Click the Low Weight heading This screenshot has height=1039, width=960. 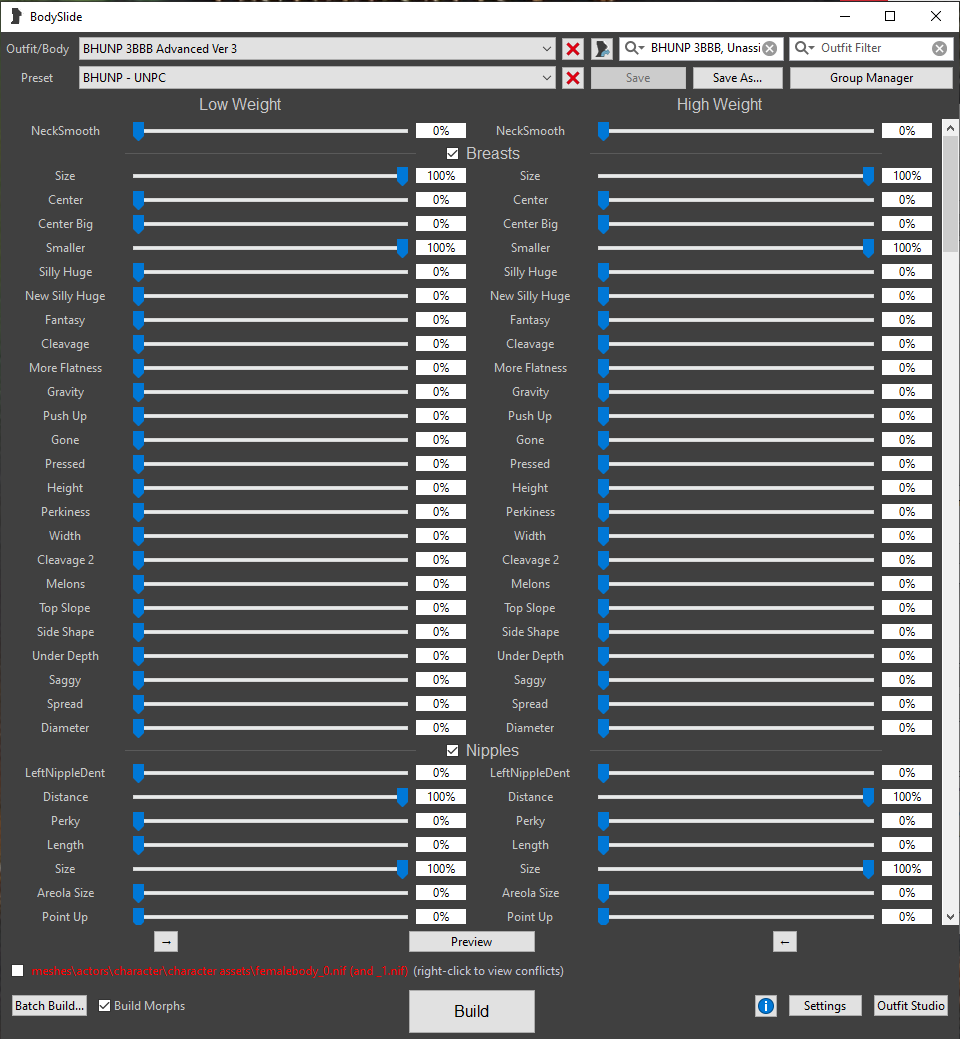(240, 105)
